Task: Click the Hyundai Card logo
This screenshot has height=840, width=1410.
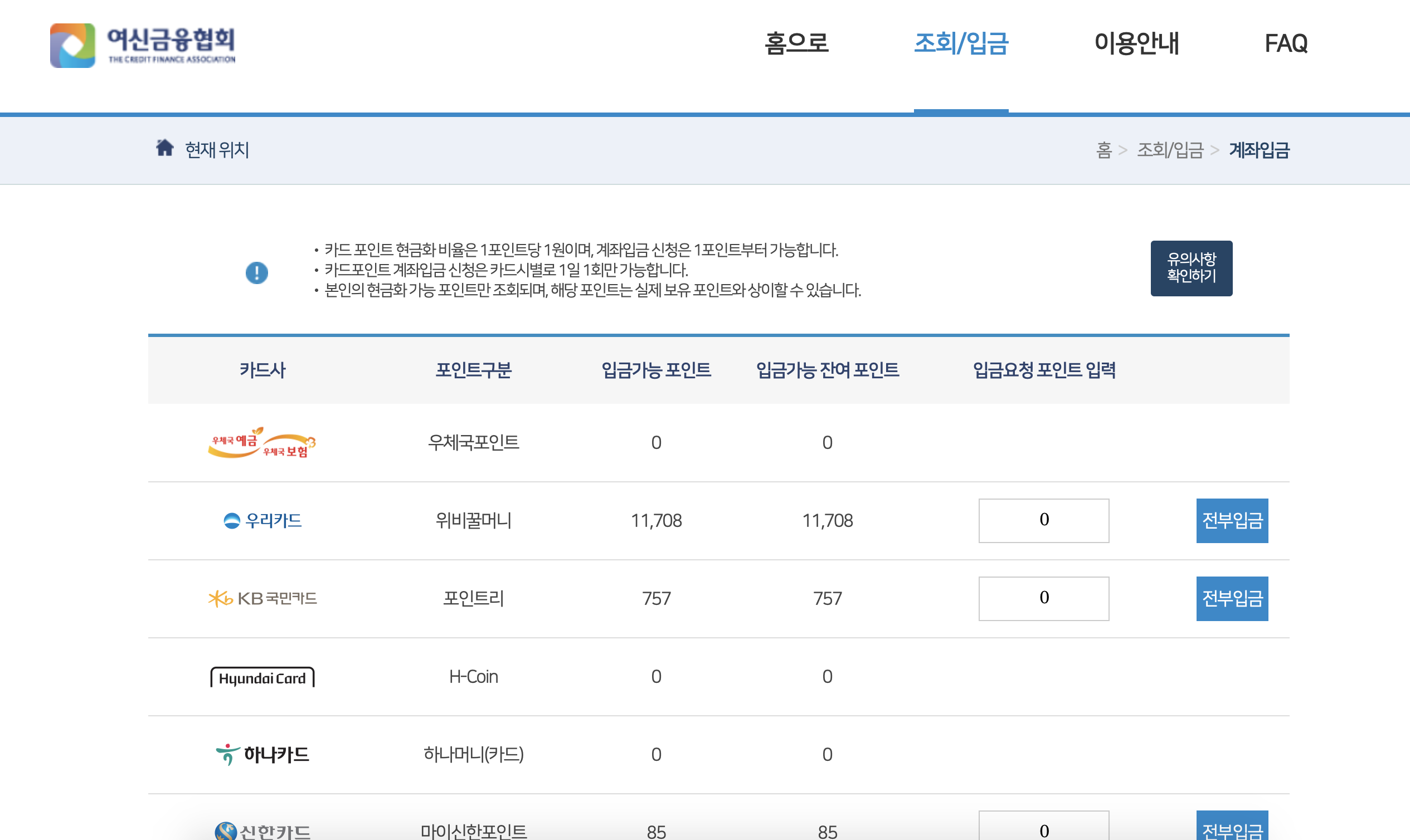Action: click(262, 677)
